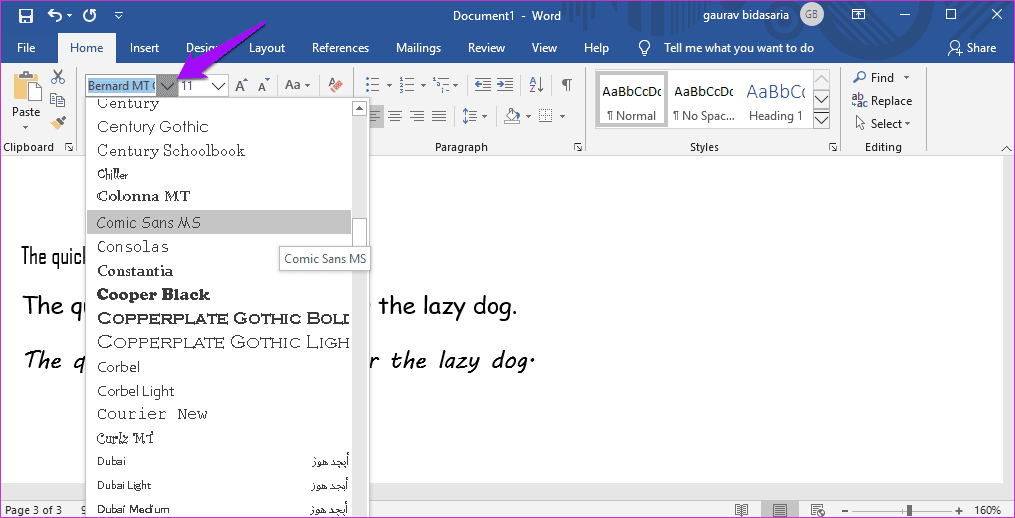
Task: Click the font list scroll up arrow
Action: 359,108
